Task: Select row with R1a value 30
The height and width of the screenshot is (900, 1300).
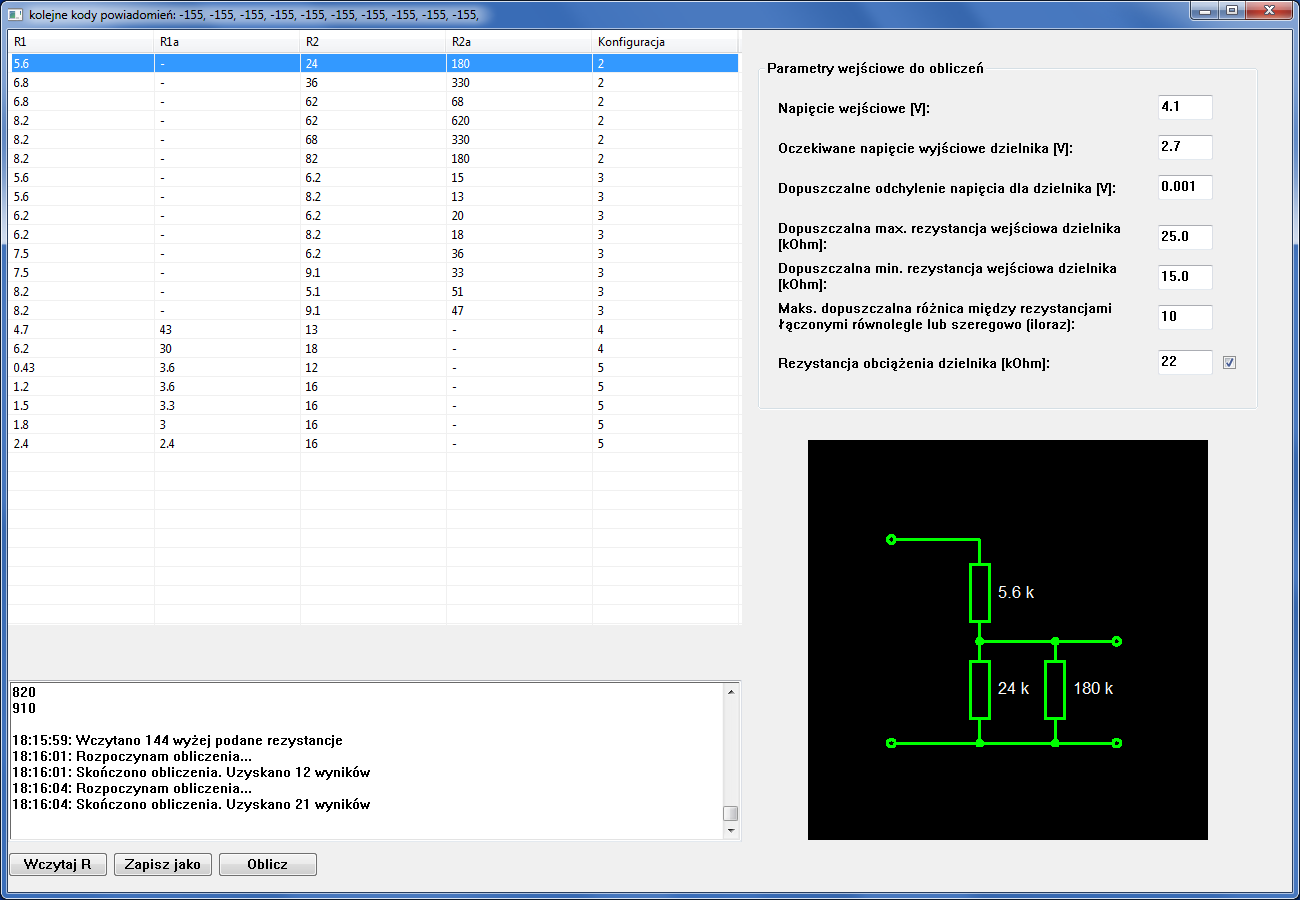Action: click(x=373, y=348)
